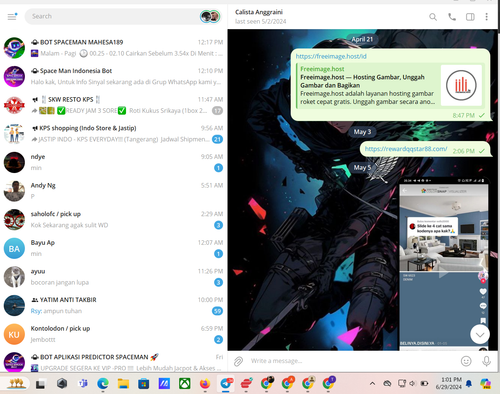Click Freeimage.host preview title
Image resolution: width=500 pixels, height=394 pixels.
tap(362, 81)
